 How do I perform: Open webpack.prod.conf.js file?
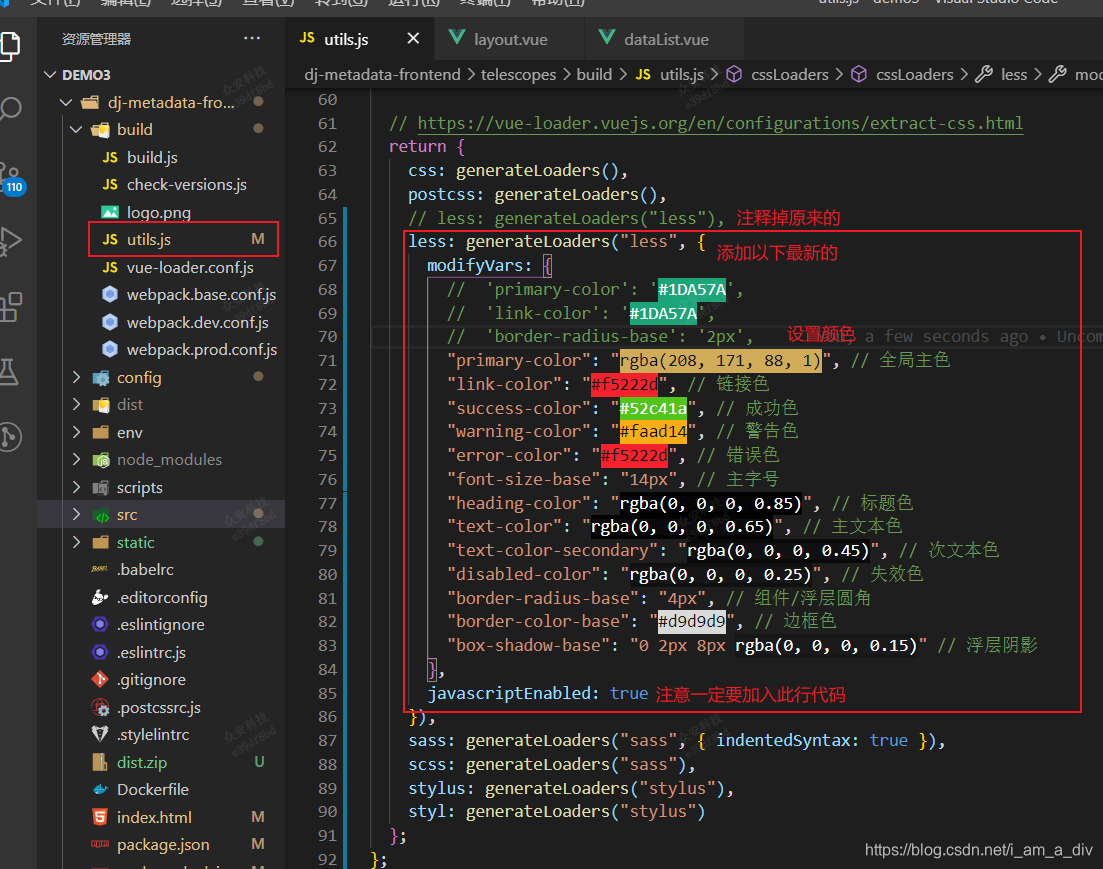[x=201, y=350]
